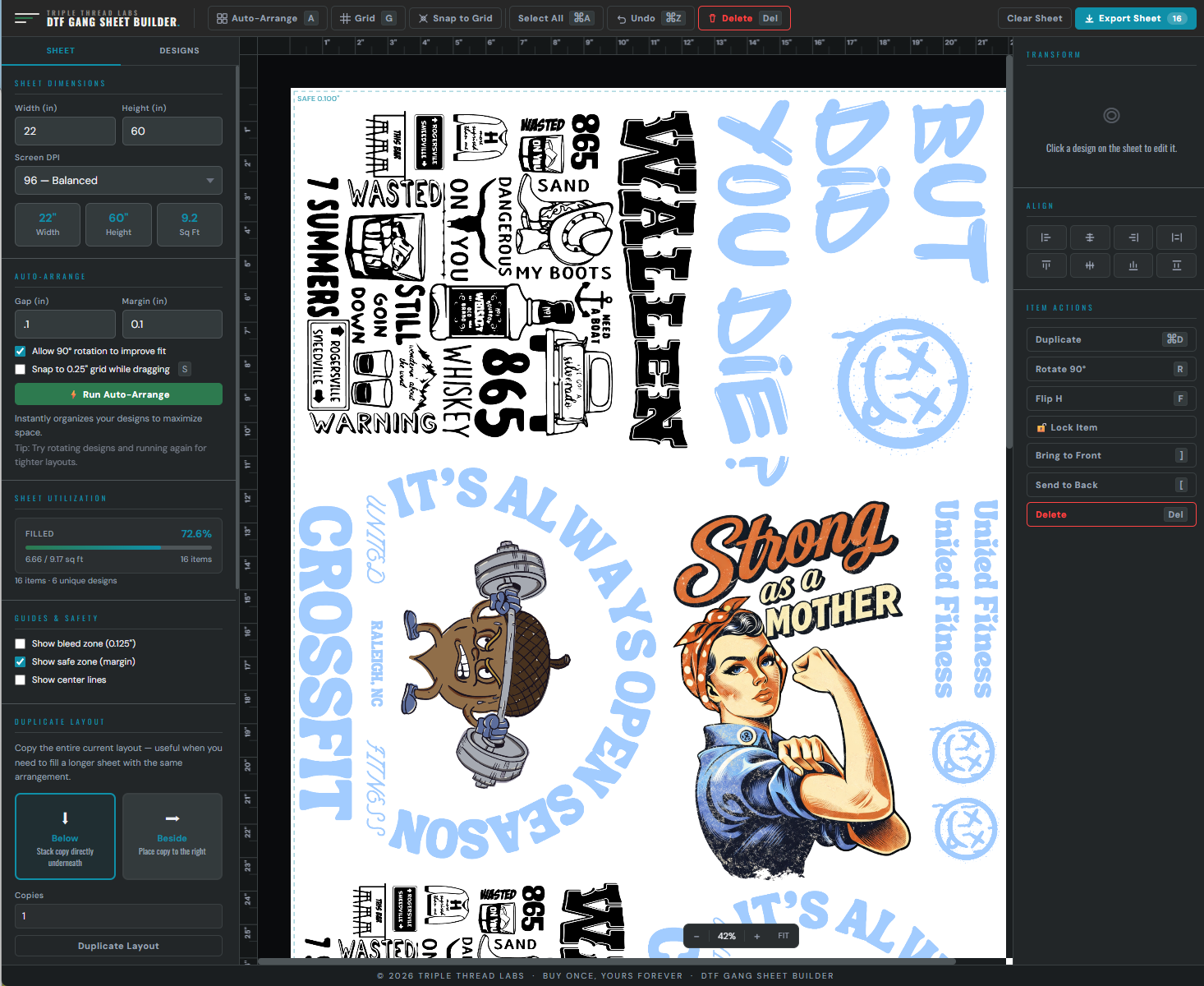Click the distribute vertically icon
Image resolution: width=1204 pixels, height=986 pixels.
tap(1176, 265)
